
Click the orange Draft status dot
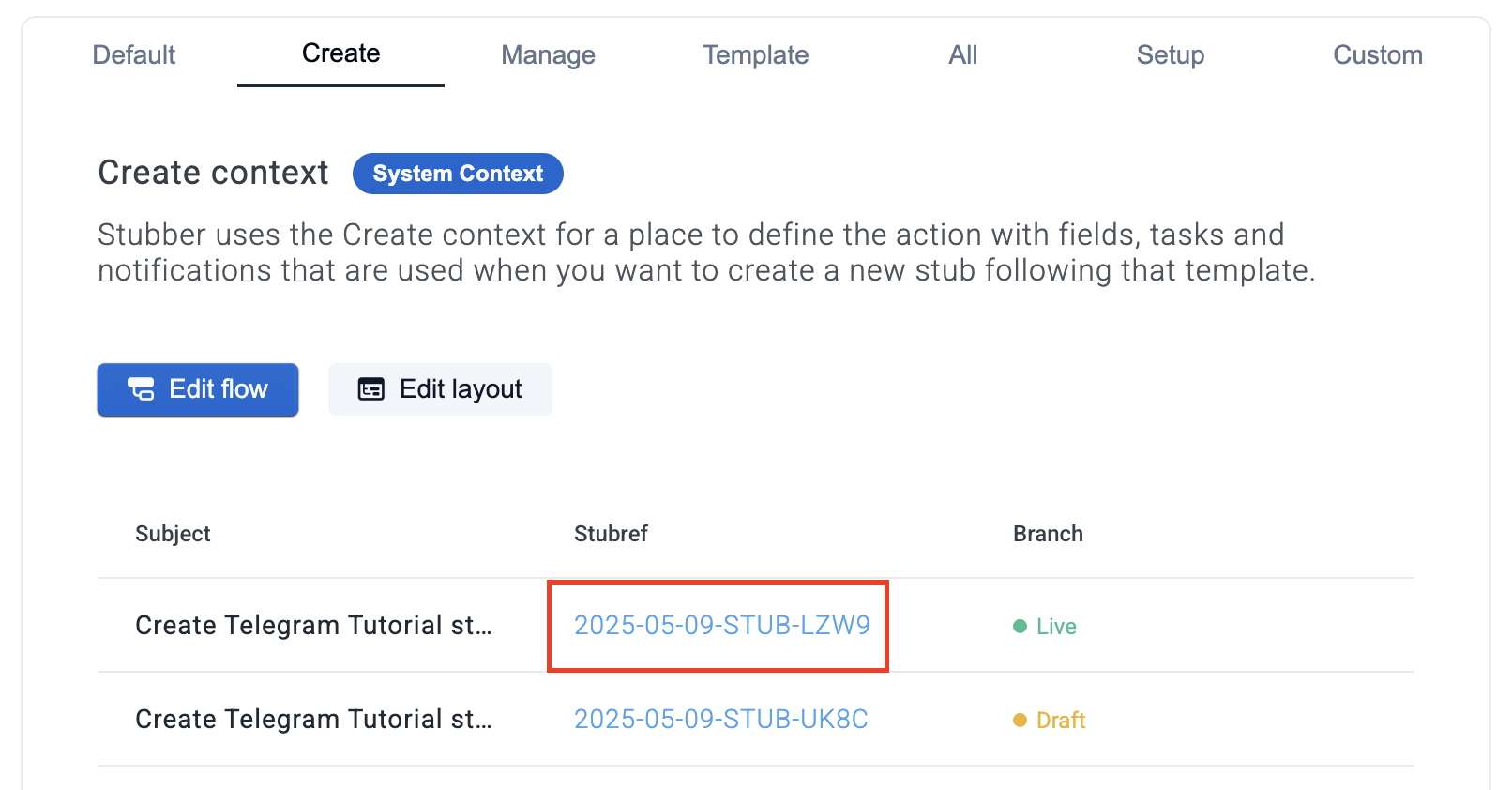1021,720
